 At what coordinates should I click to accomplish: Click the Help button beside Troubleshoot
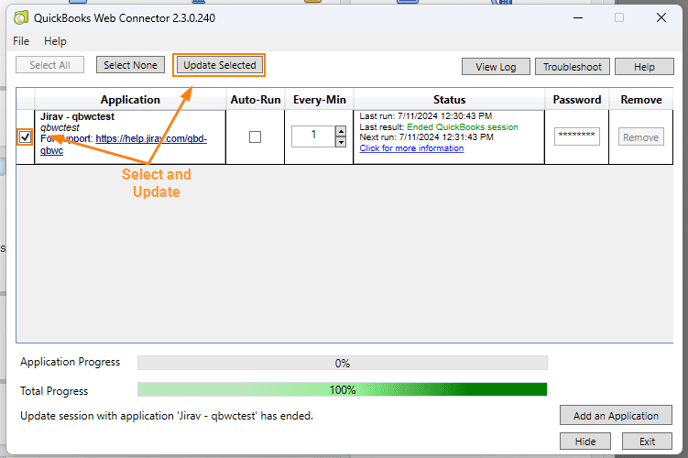pos(644,67)
